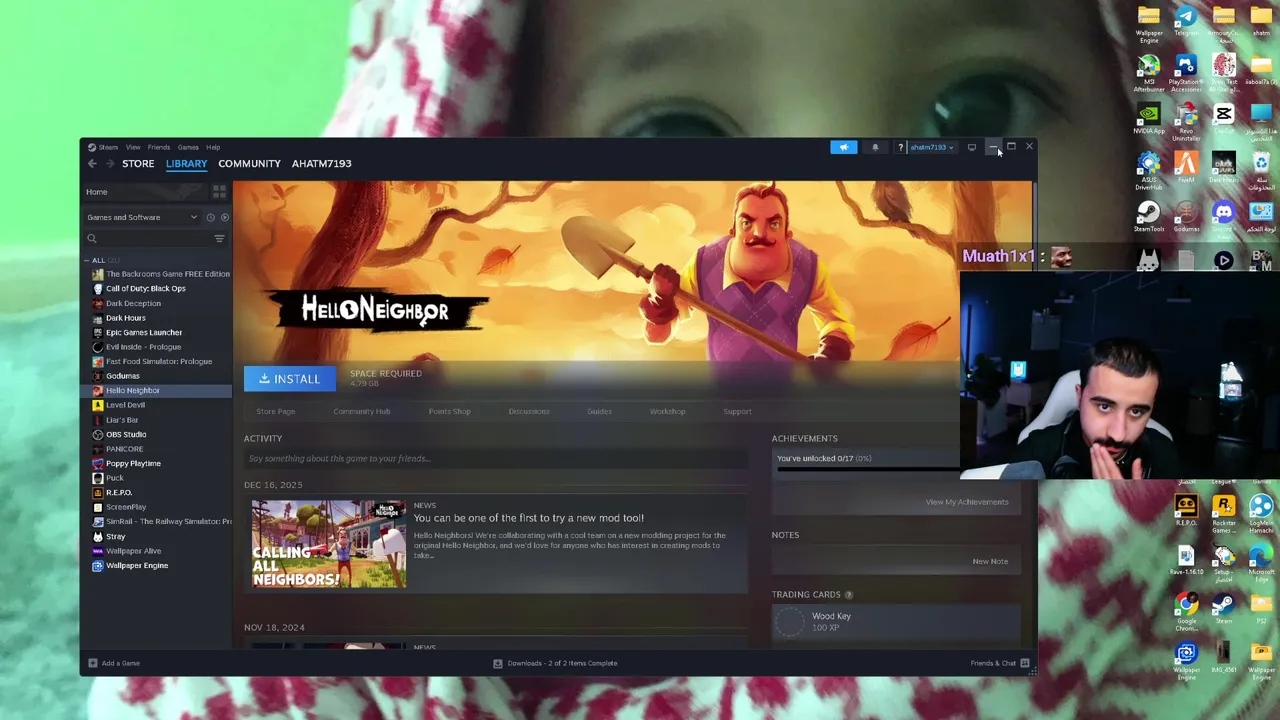Create a New Note

[990, 562]
